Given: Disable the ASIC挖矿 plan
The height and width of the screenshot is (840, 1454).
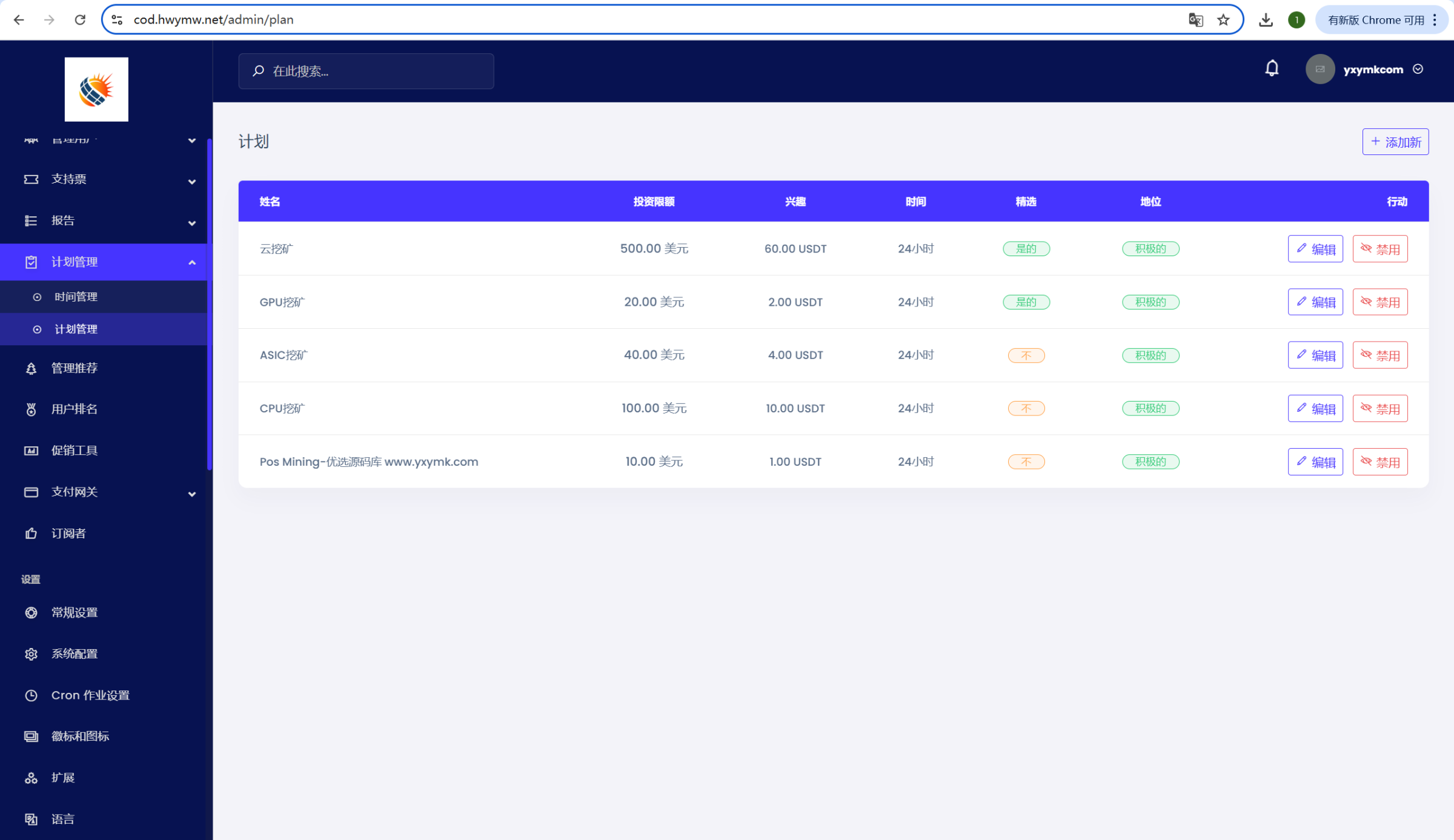Looking at the screenshot, I should 1379,356.
